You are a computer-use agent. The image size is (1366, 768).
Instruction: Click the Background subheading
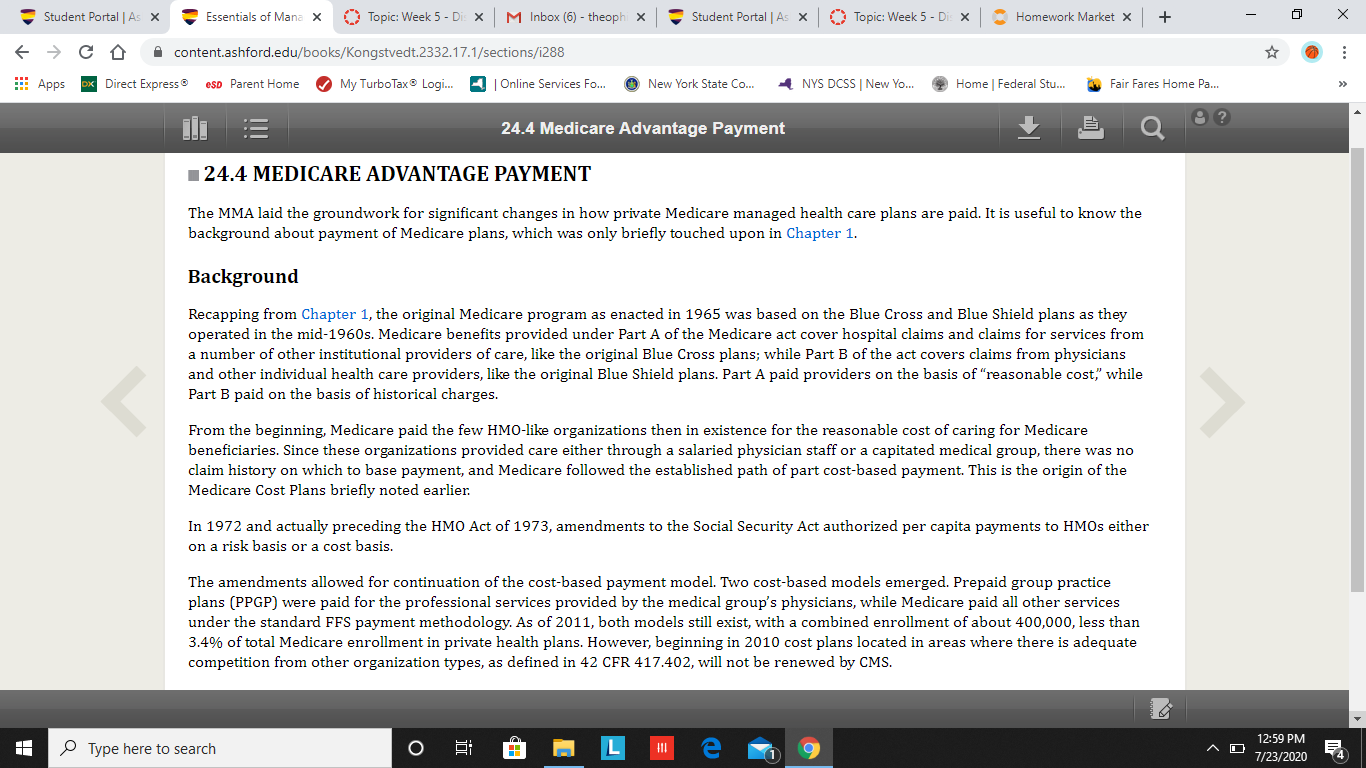point(243,277)
